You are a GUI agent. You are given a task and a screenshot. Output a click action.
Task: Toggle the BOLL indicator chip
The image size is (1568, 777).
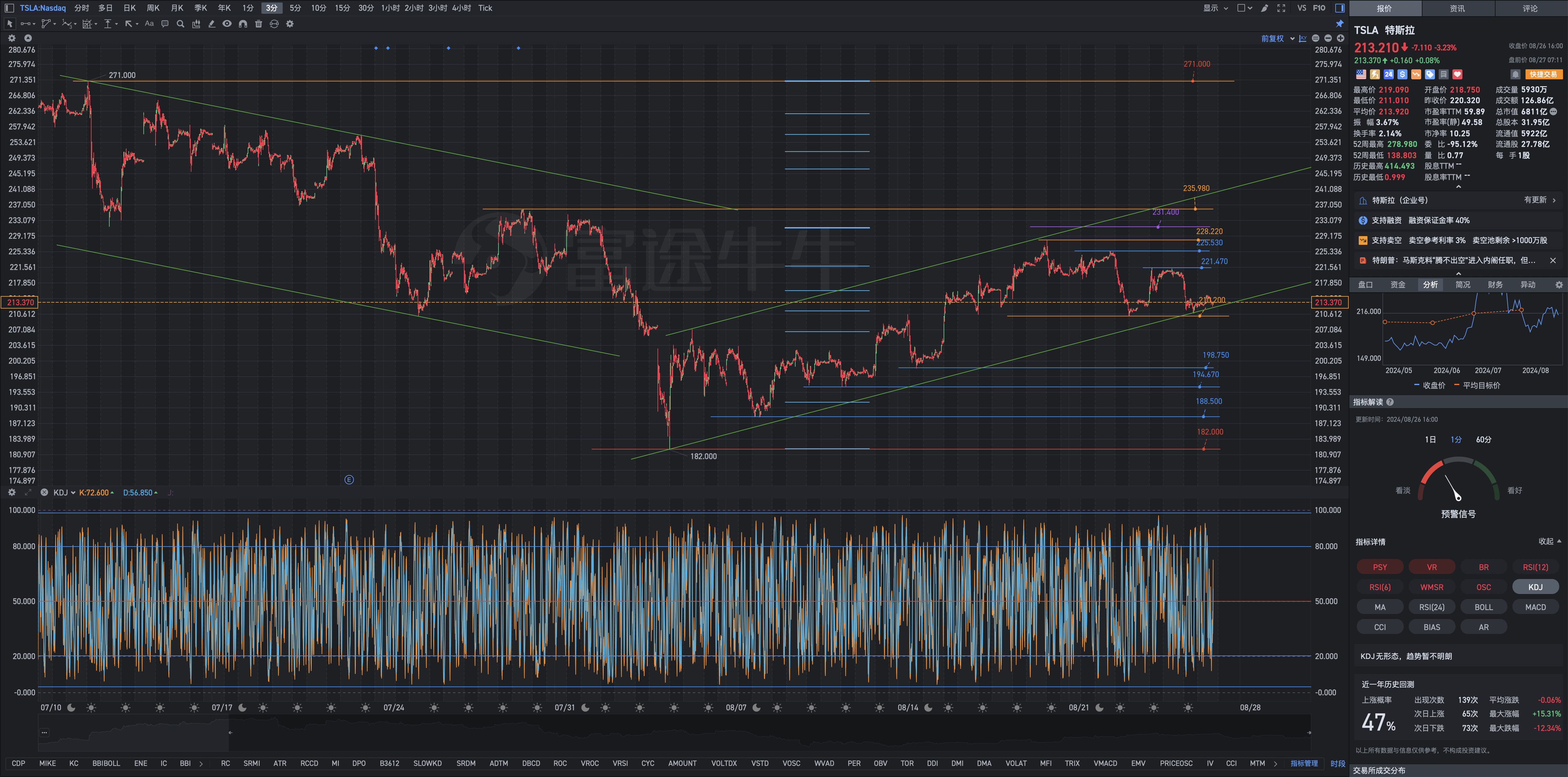[1483, 607]
